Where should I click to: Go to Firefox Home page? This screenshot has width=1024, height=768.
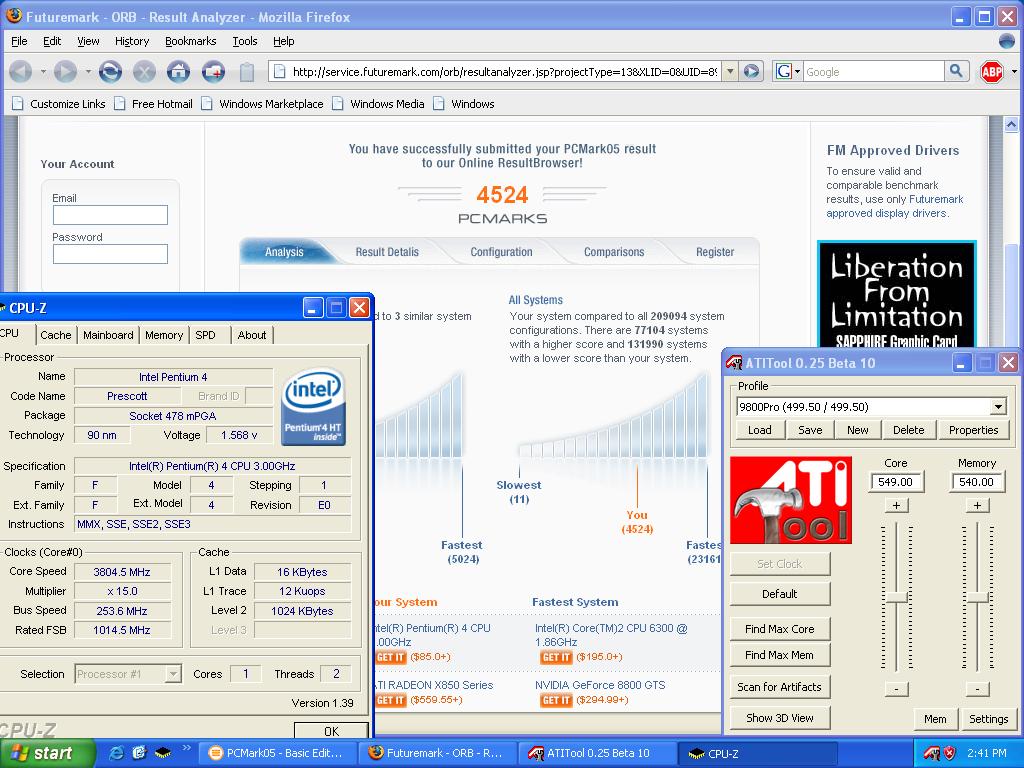(x=178, y=71)
